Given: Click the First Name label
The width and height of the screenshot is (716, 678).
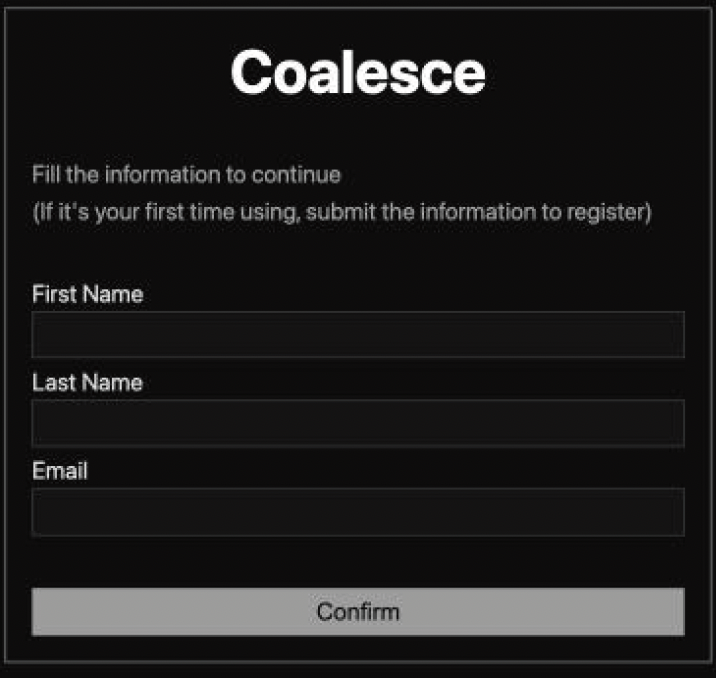Looking at the screenshot, I should pyautogui.click(x=87, y=295).
